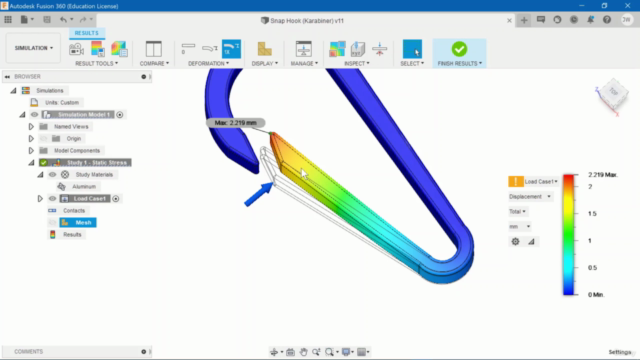Image resolution: width=640 pixels, height=360 pixels.
Task: Click the displacement color legend bar
Action: pos(569,235)
